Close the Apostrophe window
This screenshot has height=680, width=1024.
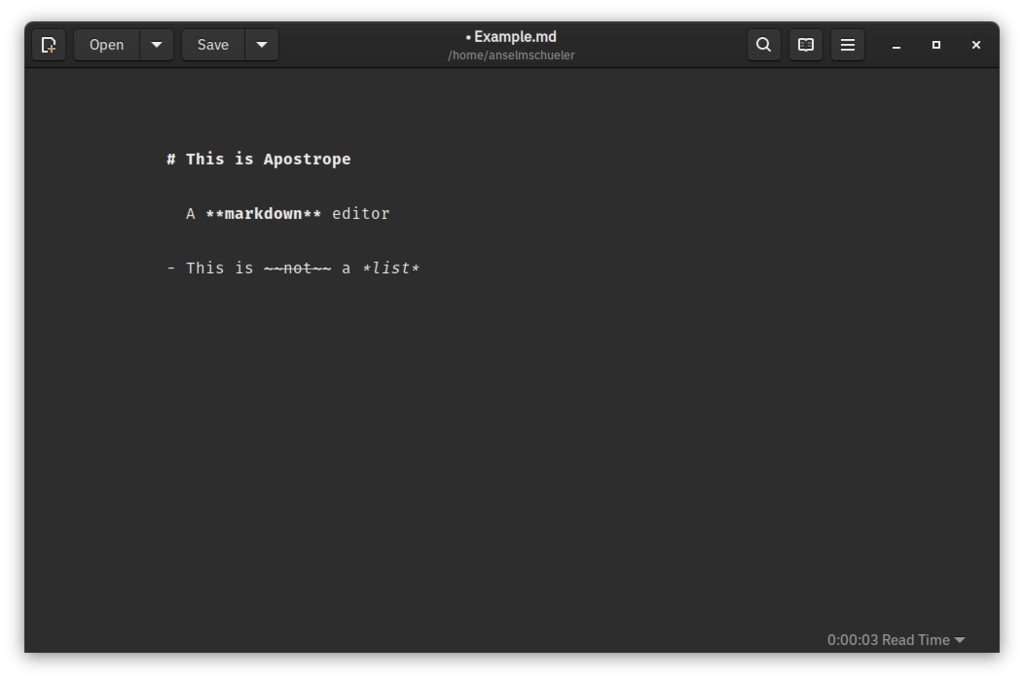[976, 45]
